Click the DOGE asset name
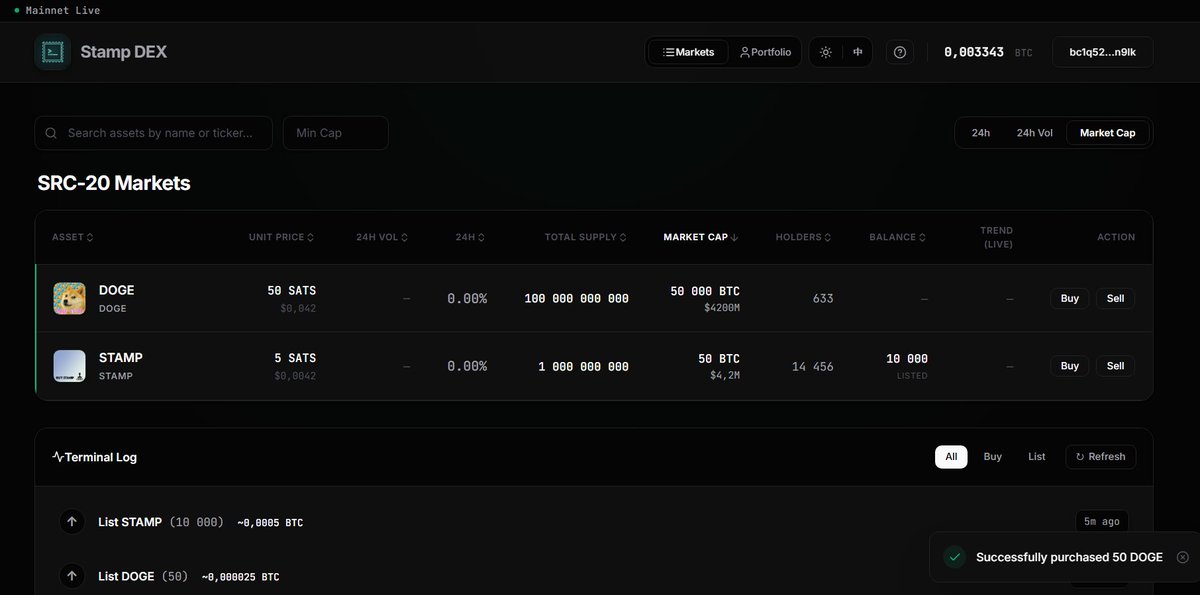This screenshot has width=1200, height=595. pyautogui.click(x=116, y=290)
